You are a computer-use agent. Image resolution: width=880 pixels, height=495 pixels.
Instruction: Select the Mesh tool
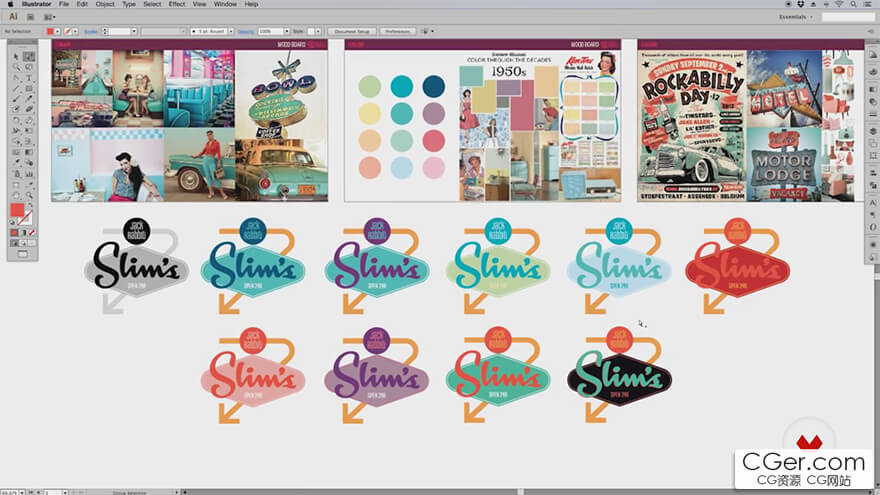16,152
